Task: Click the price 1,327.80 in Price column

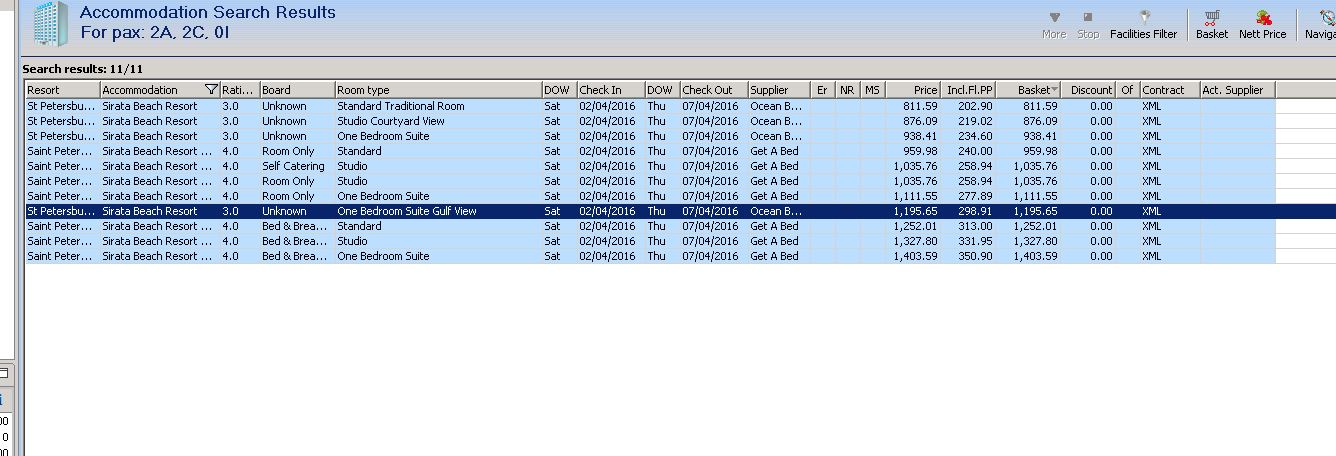Action: [915, 241]
